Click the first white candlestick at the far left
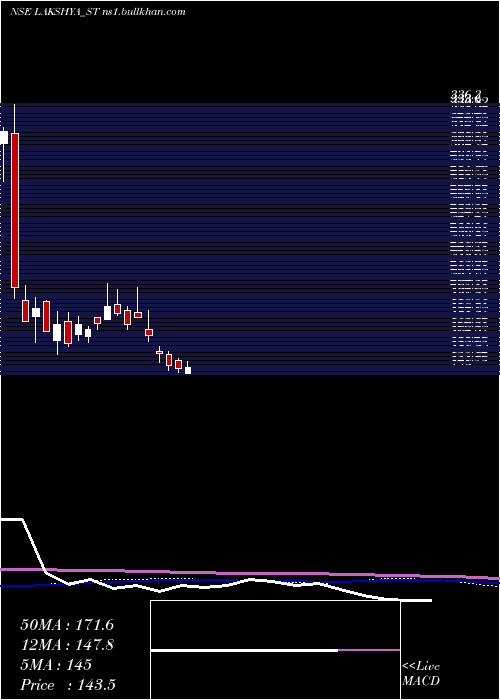Screen dimensions: 500x700 tap(4, 138)
